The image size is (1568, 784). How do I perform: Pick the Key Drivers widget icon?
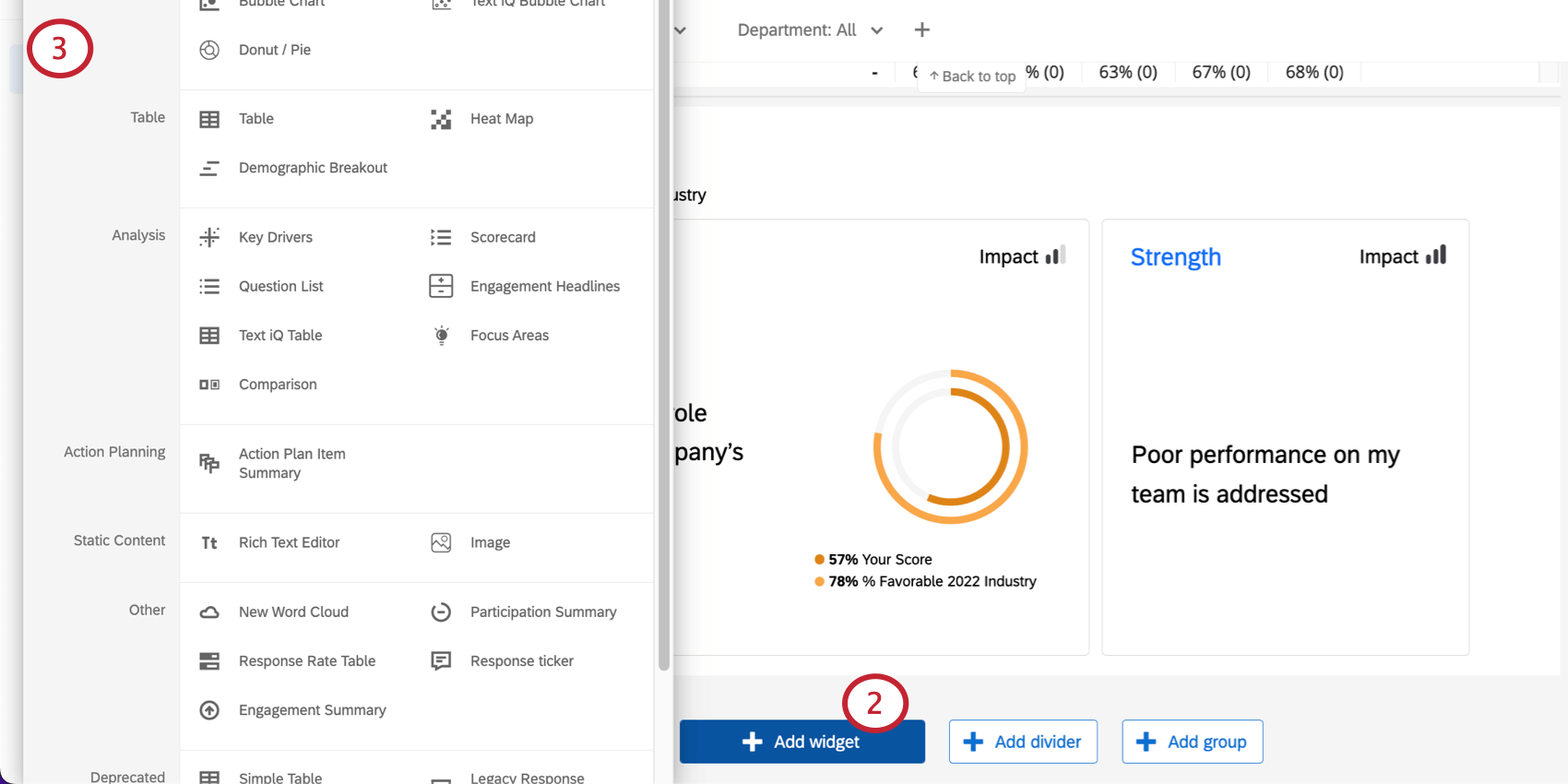(209, 237)
